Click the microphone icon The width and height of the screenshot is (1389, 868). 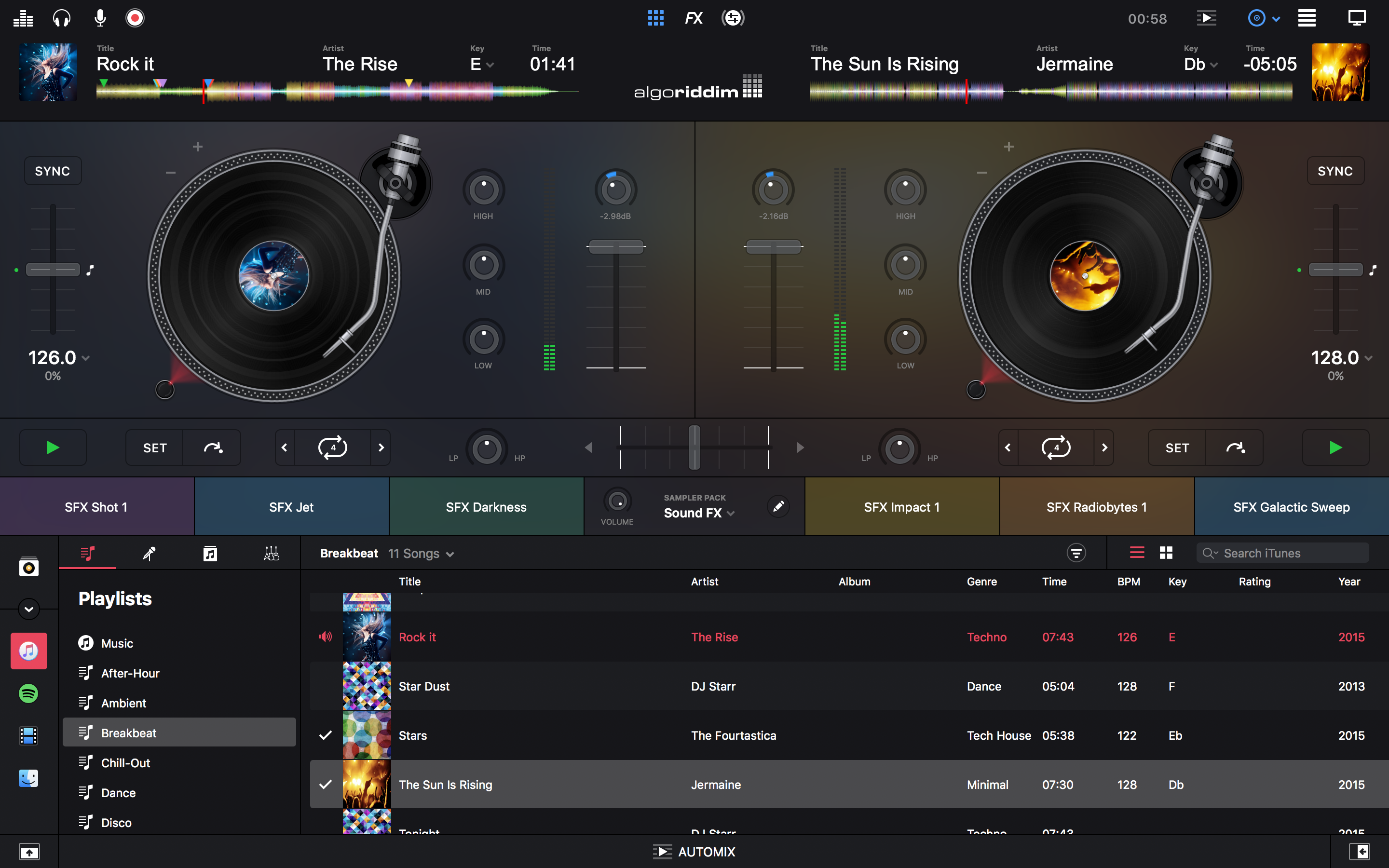tap(100, 18)
